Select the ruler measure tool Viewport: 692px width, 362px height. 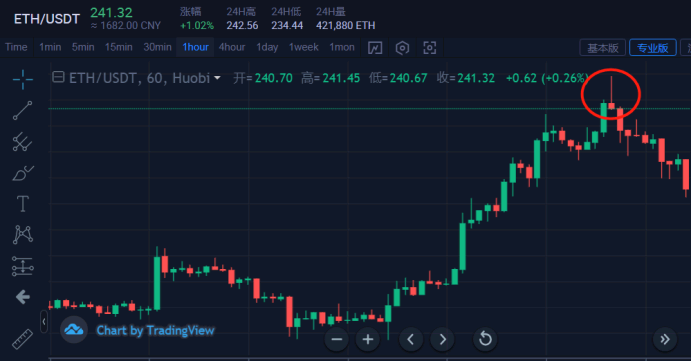coord(23,339)
